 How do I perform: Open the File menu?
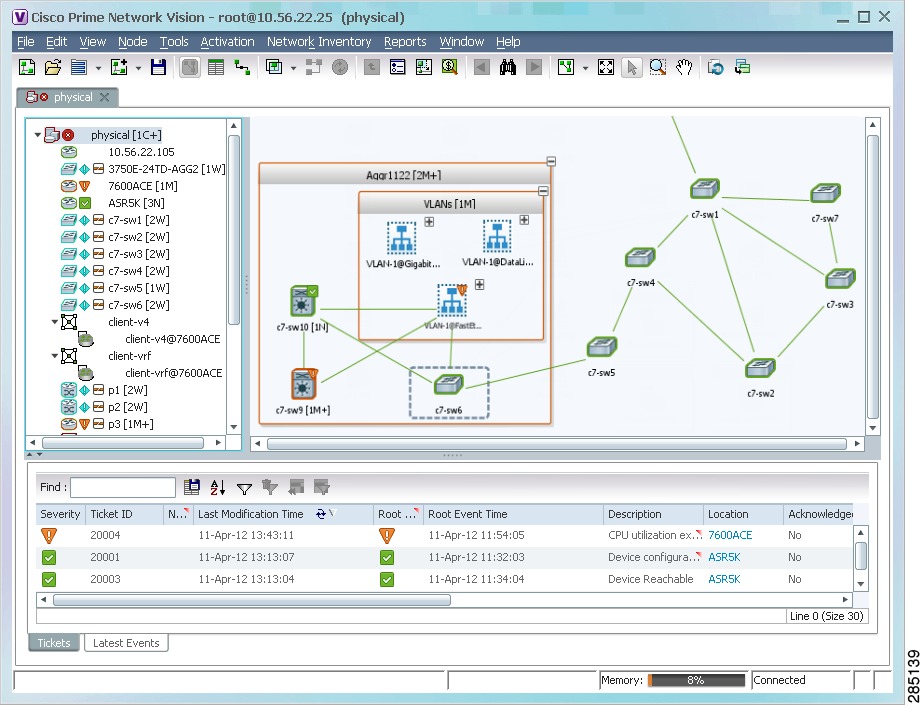[x=25, y=42]
